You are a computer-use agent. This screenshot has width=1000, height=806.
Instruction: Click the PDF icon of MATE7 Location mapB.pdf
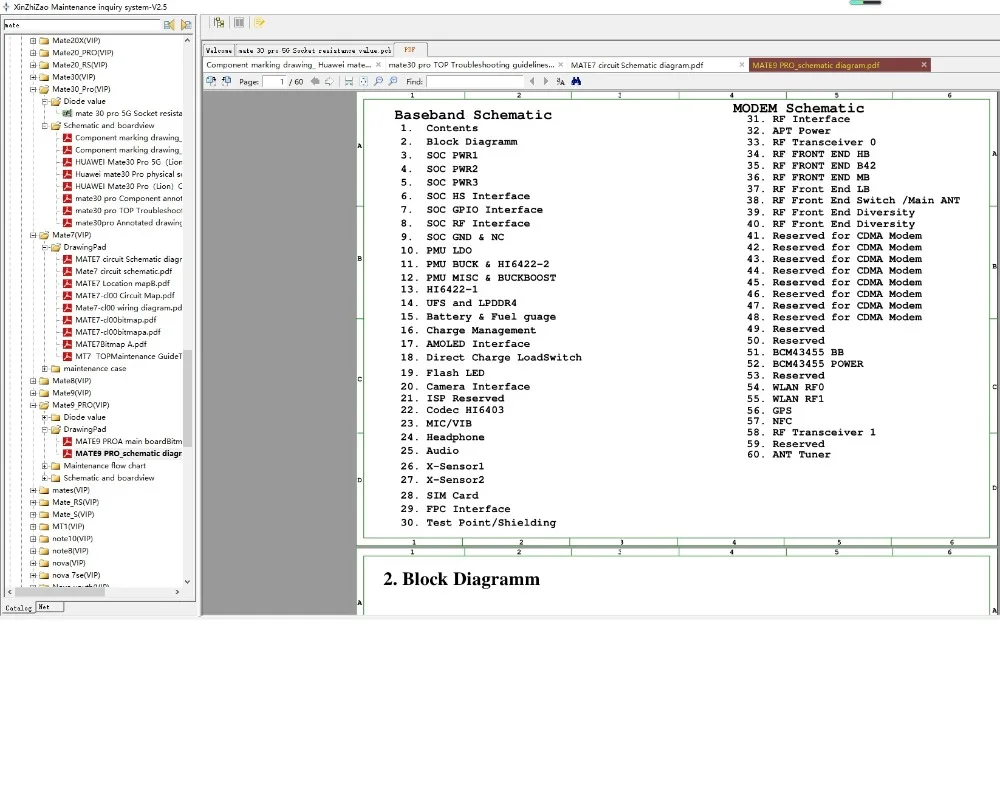pos(67,284)
